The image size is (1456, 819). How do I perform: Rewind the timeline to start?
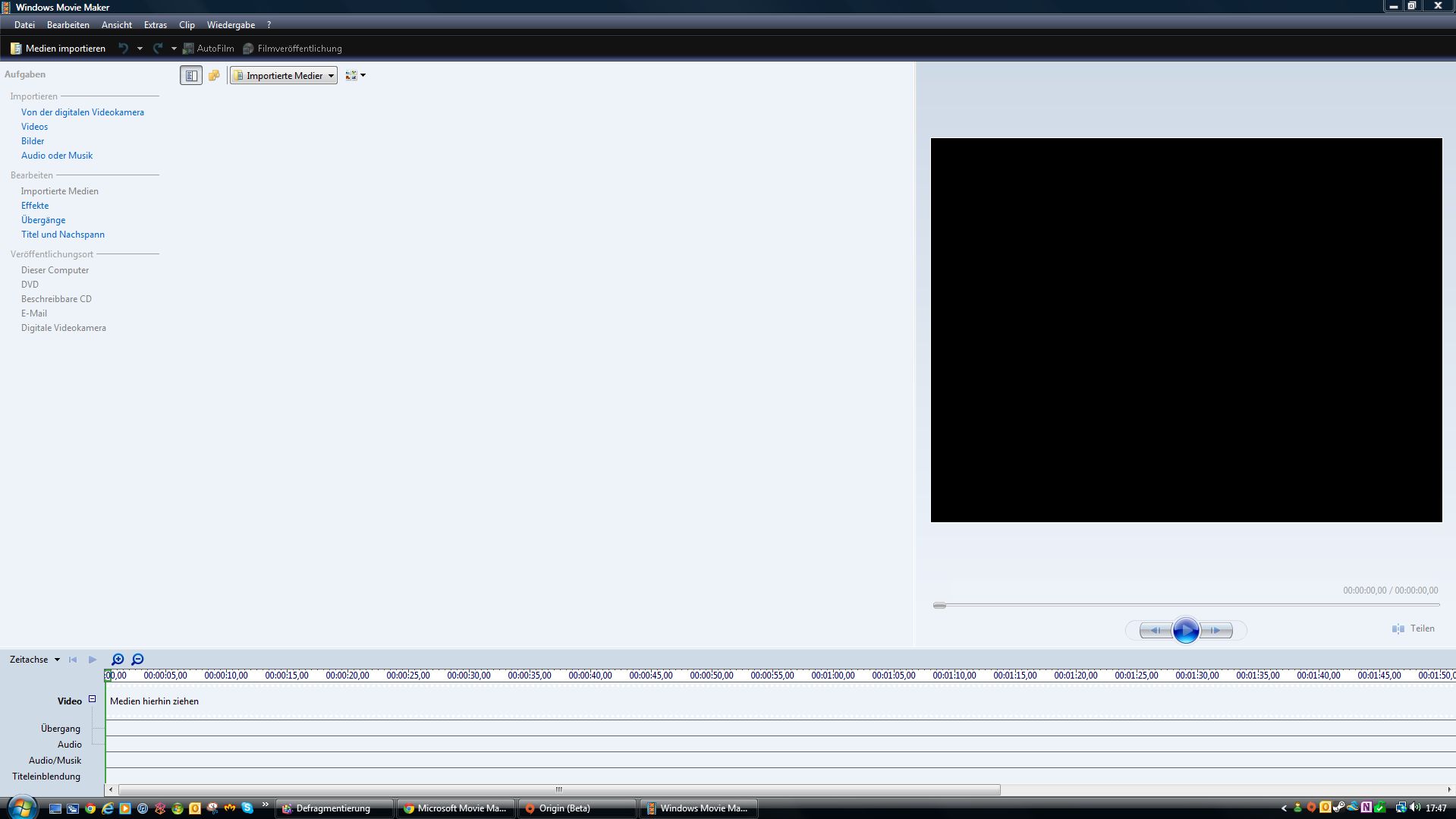[x=73, y=660]
